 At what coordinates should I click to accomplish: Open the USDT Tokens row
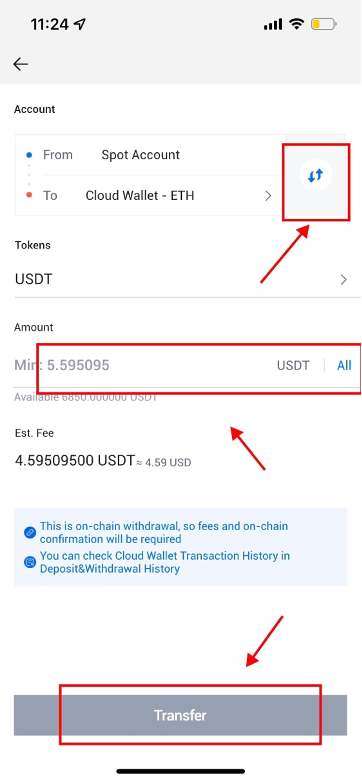click(x=181, y=279)
